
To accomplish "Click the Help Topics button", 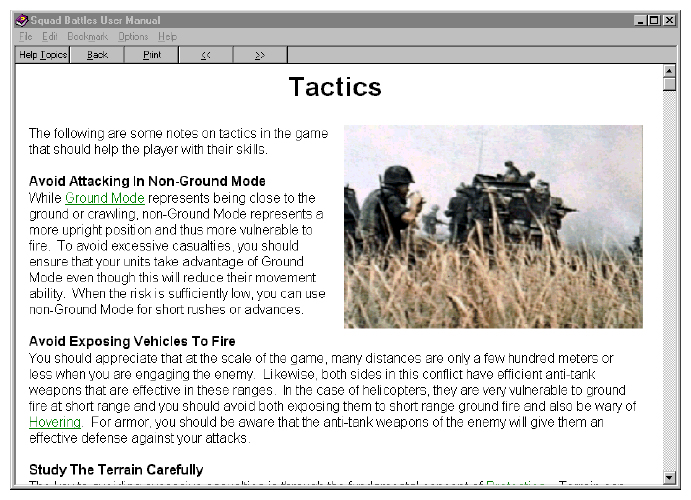I will pyautogui.click(x=43, y=55).
